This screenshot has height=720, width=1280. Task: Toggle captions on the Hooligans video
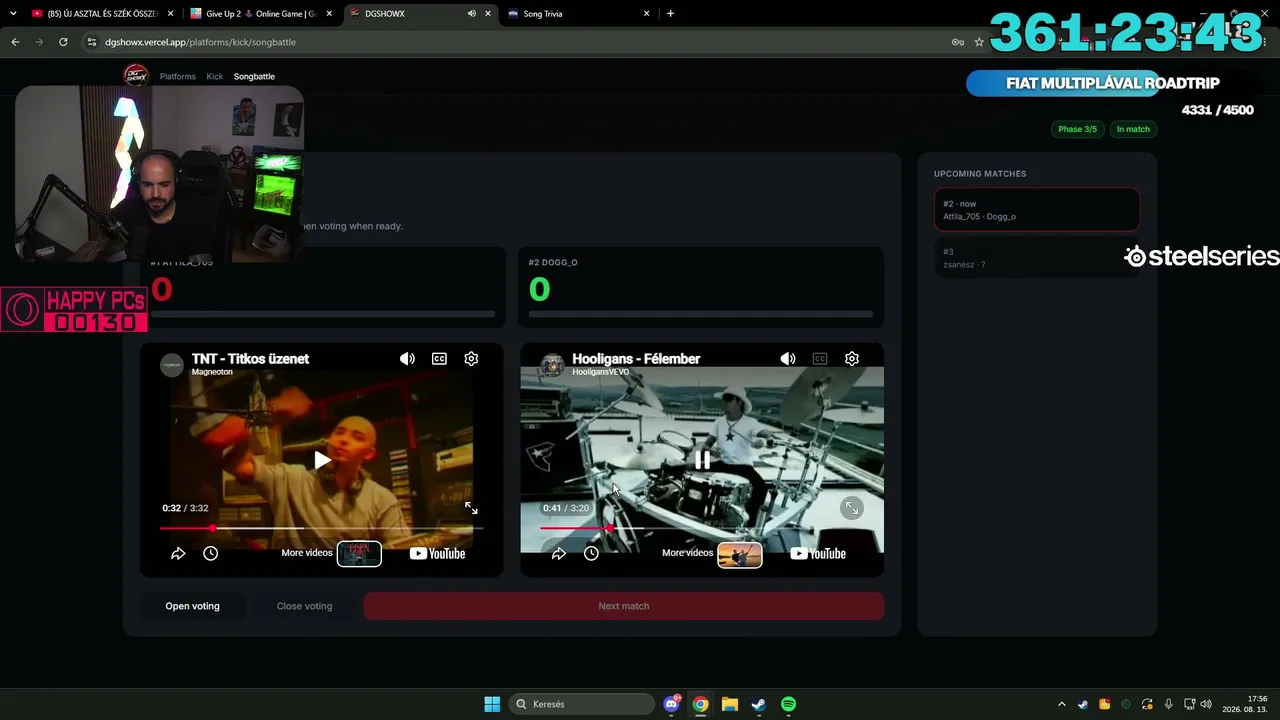click(x=820, y=359)
